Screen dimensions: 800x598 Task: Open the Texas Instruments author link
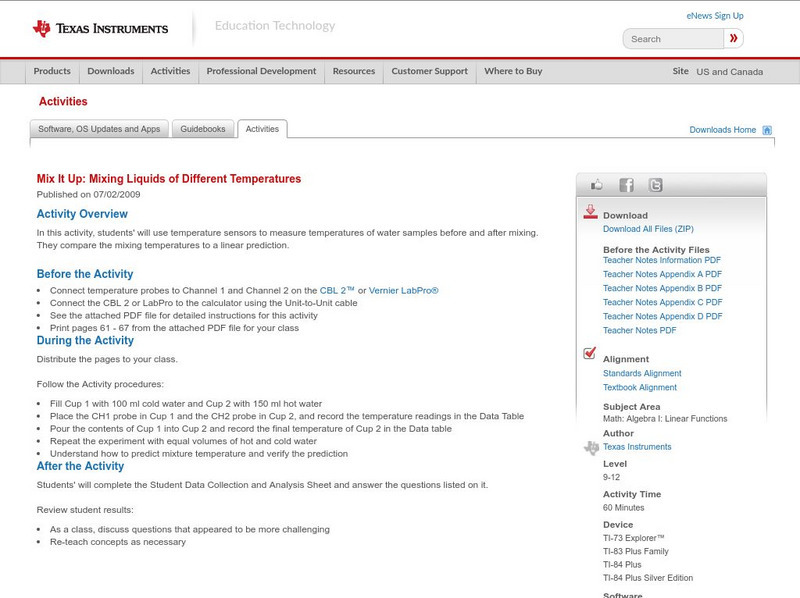click(637, 447)
